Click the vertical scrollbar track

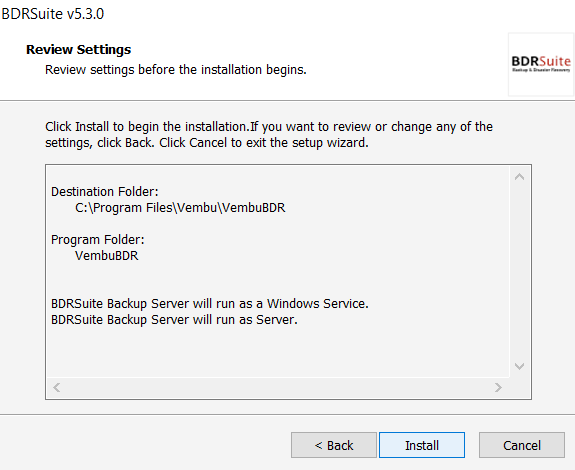point(519,272)
